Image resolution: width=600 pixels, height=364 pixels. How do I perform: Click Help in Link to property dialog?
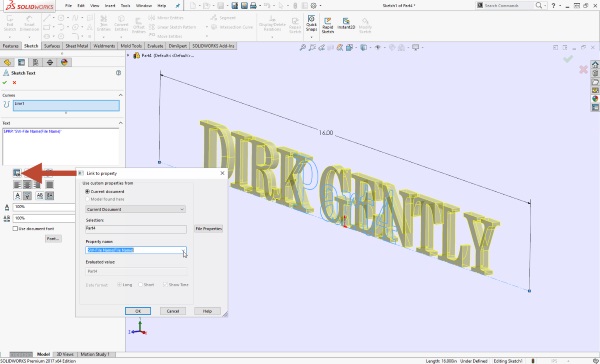(x=207, y=311)
